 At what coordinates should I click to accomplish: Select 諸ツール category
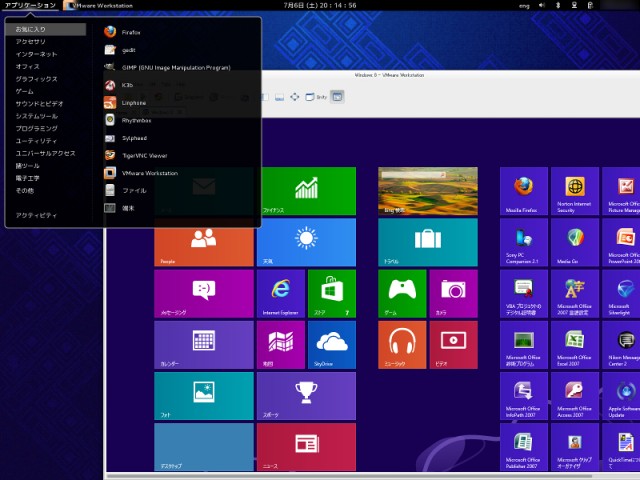click(x=27, y=166)
